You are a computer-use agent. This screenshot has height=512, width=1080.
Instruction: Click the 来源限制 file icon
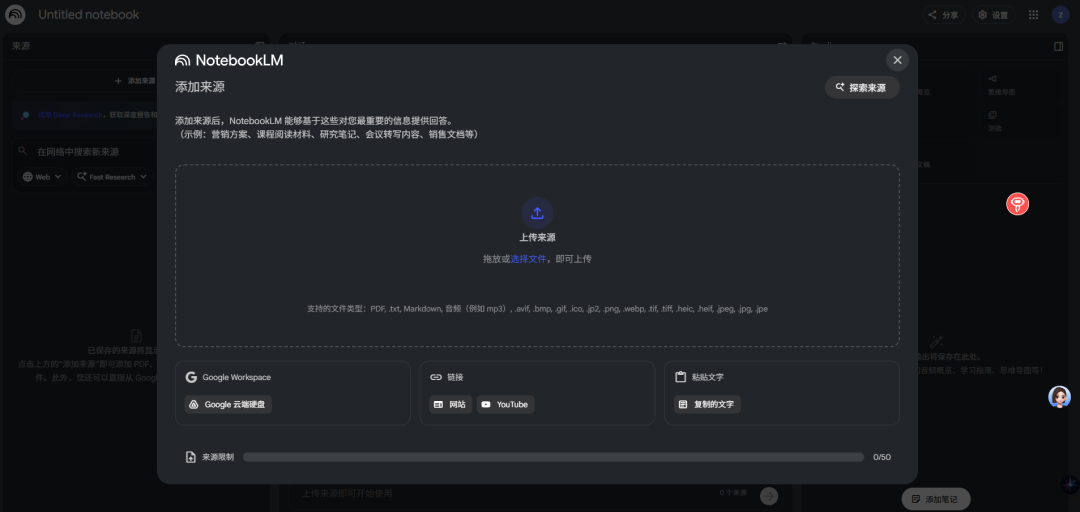pyautogui.click(x=191, y=457)
